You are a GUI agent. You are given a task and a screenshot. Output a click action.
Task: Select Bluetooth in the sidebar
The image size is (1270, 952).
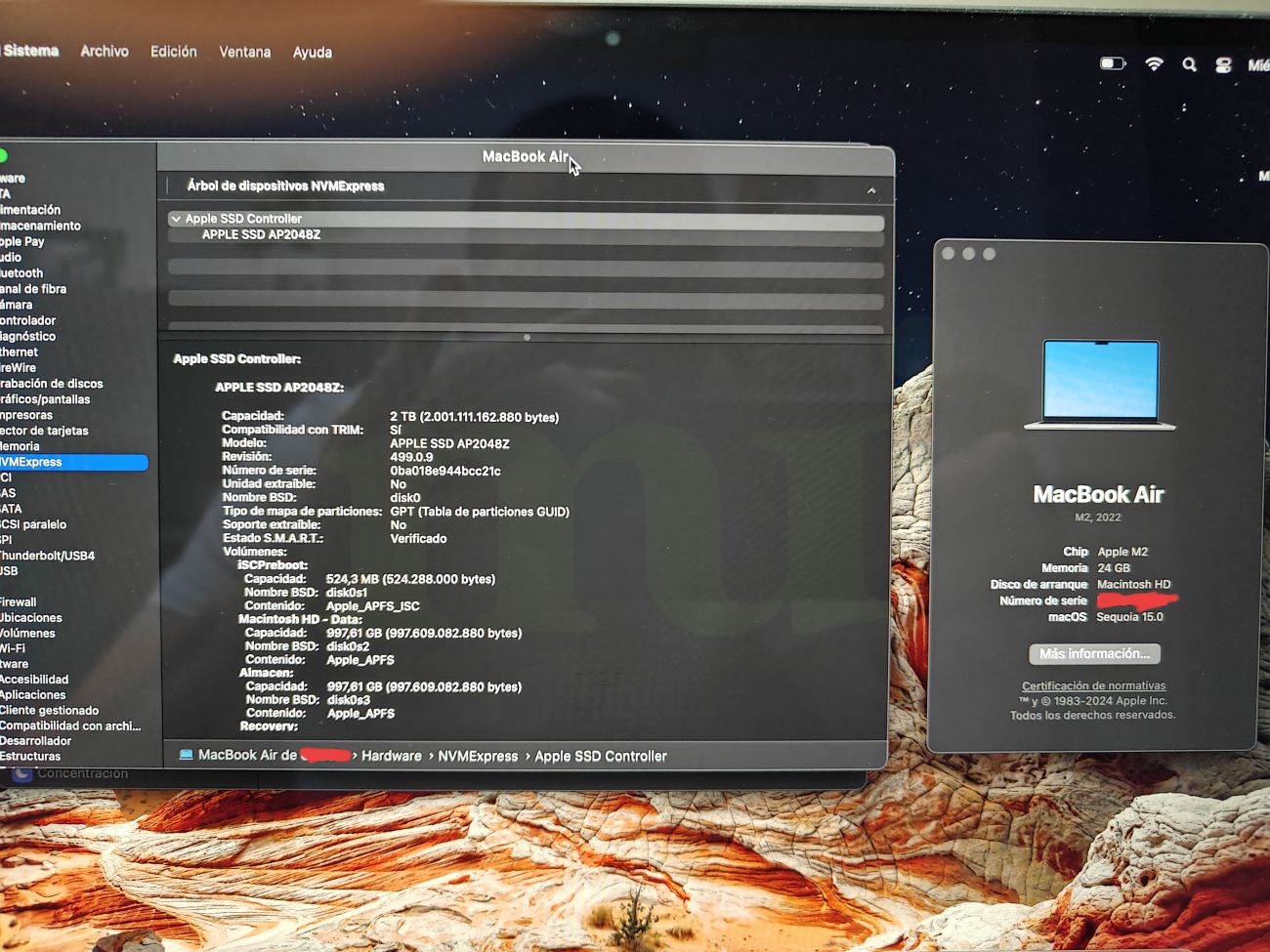point(21,273)
